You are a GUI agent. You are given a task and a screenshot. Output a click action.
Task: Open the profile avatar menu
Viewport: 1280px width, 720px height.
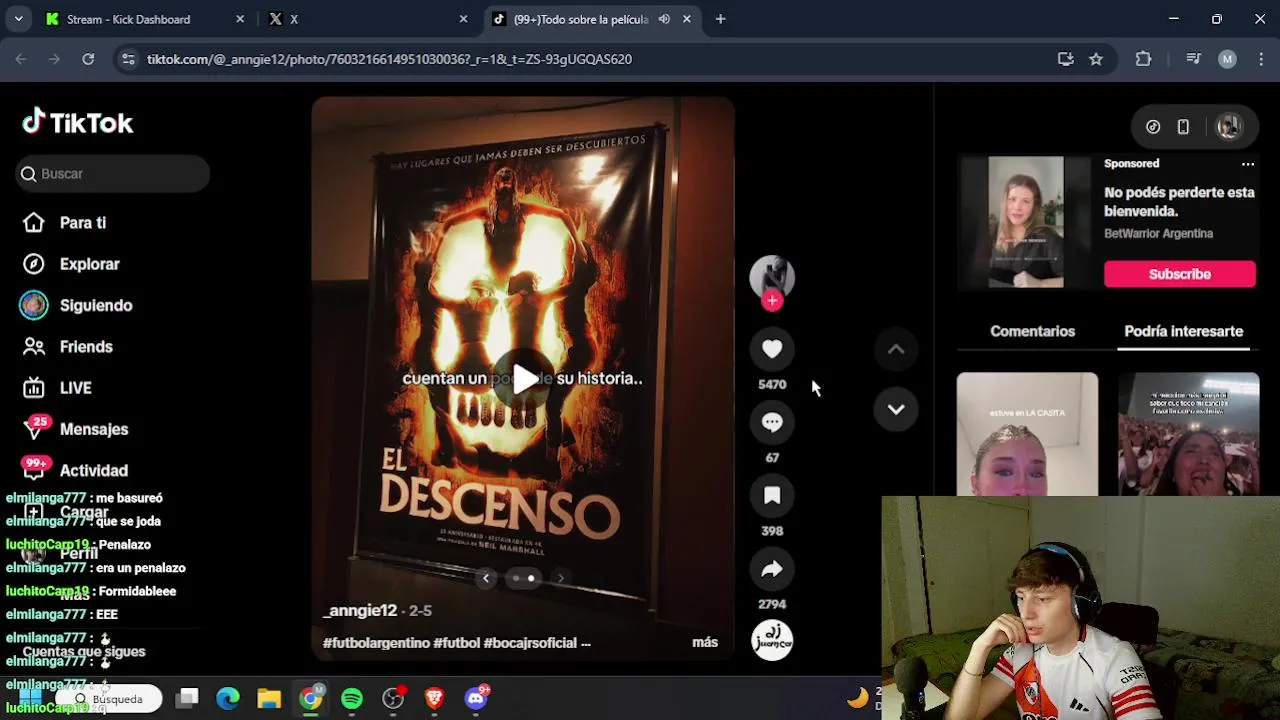click(1228, 127)
